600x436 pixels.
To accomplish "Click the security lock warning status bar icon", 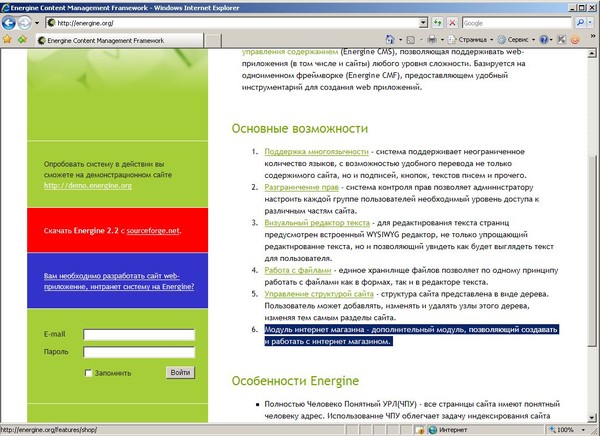I will click(419, 430).
